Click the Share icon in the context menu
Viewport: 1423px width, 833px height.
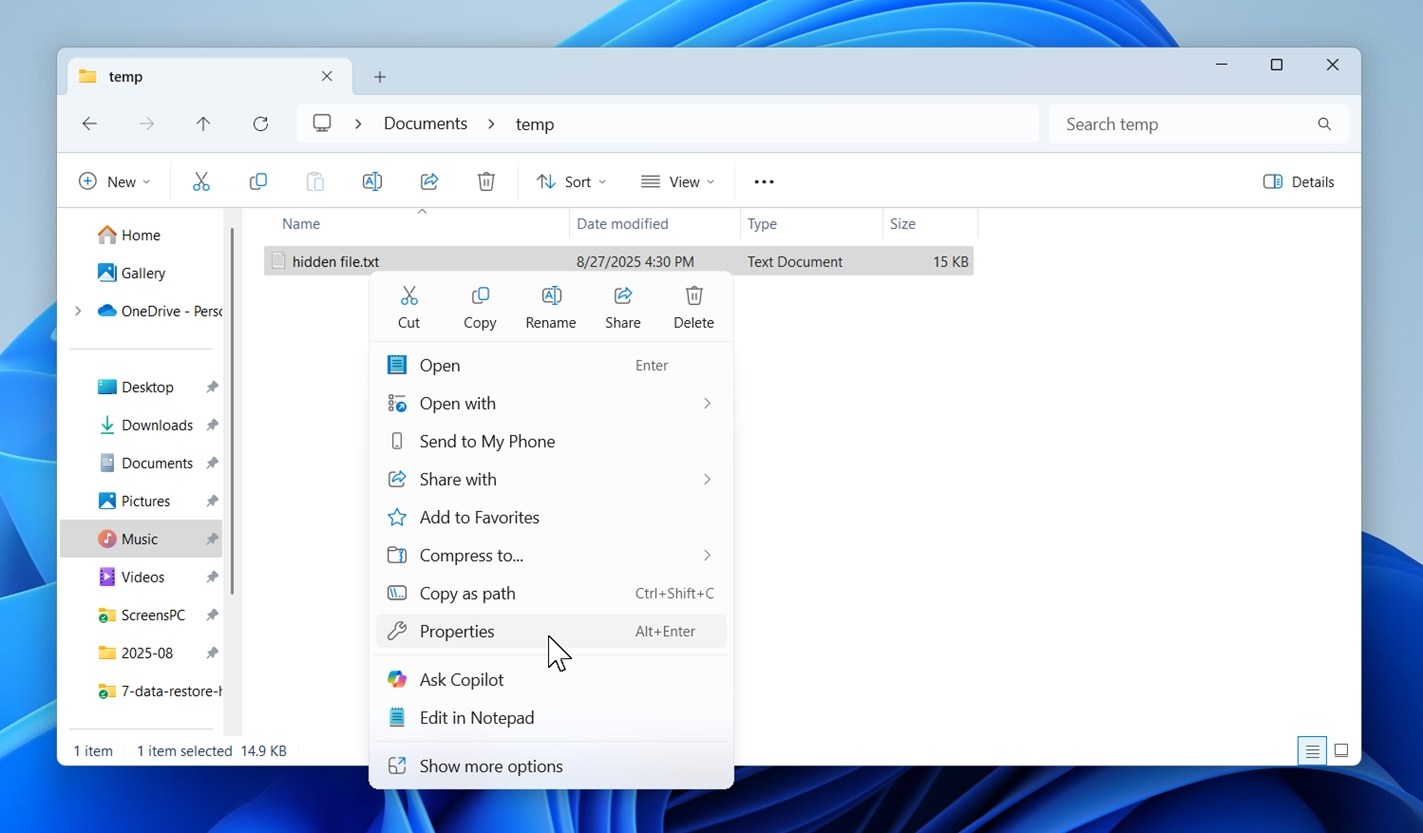(623, 296)
